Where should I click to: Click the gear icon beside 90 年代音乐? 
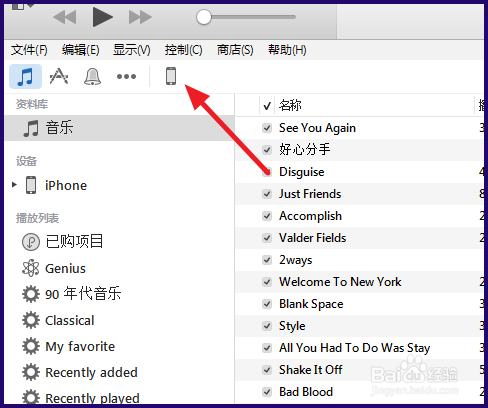pos(31,294)
